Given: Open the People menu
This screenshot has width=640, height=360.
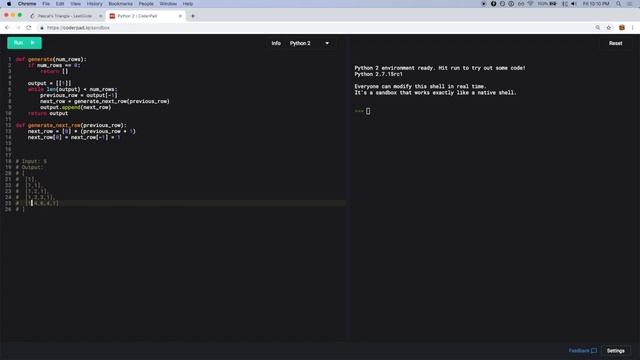Looking at the screenshot, I should (x=146, y=4).
